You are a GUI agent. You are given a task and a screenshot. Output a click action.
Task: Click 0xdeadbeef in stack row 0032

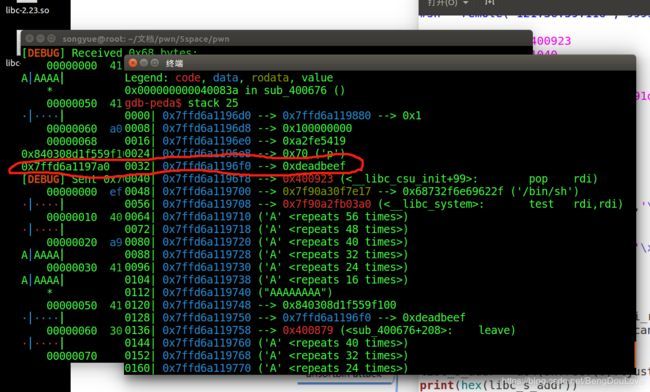[314, 166]
